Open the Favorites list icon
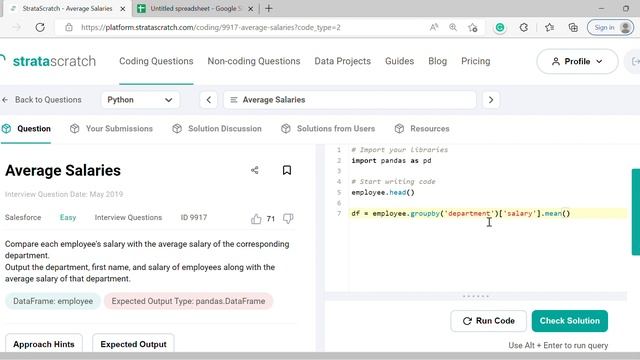 coord(549,27)
